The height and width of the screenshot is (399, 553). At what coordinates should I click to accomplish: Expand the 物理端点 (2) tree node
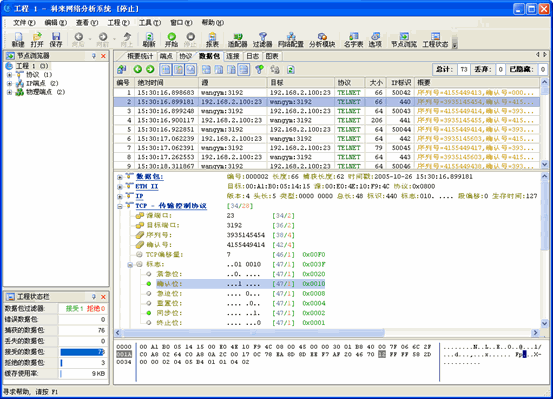[10, 92]
